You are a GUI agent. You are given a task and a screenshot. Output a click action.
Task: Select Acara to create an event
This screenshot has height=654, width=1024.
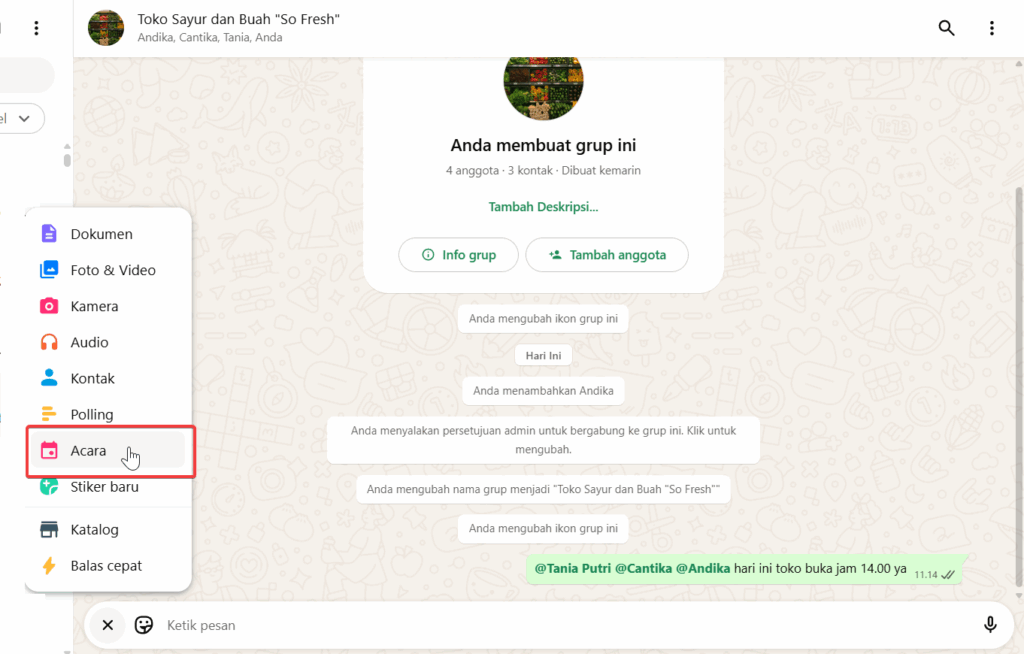pyautogui.click(x=88, y=451)
